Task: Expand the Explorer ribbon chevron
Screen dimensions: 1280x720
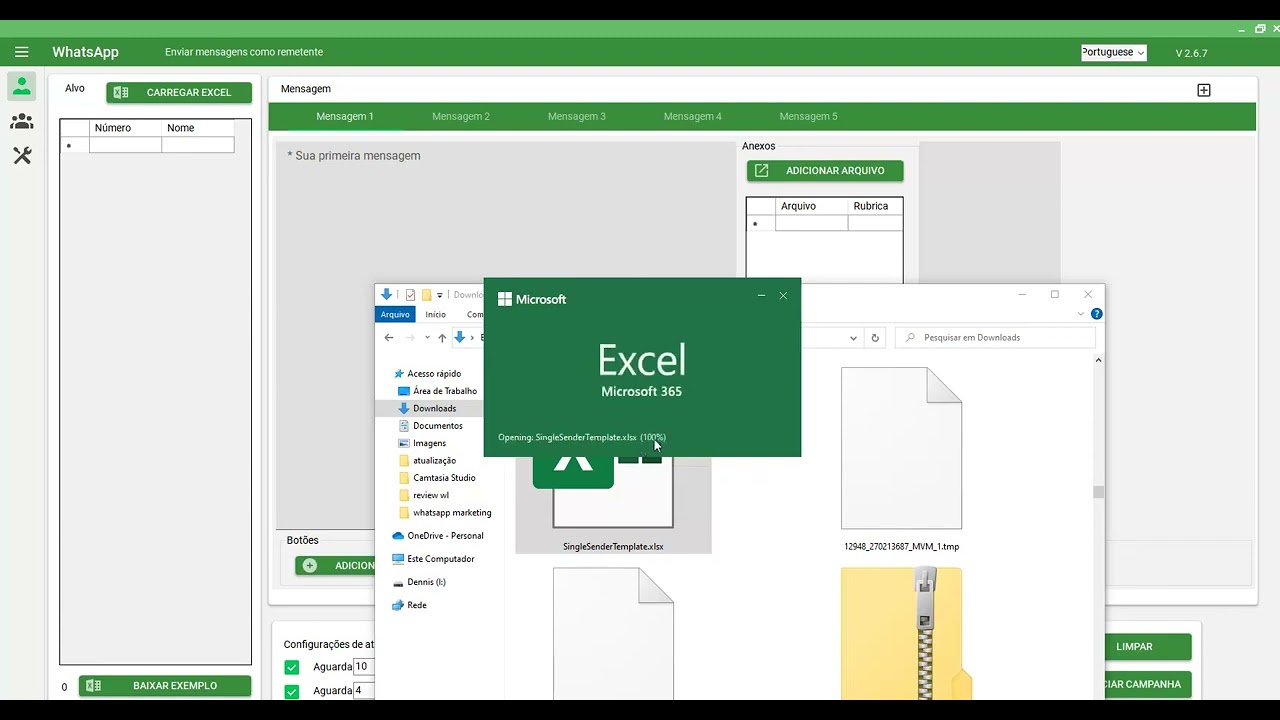Action: click(x=1080, y=314)
